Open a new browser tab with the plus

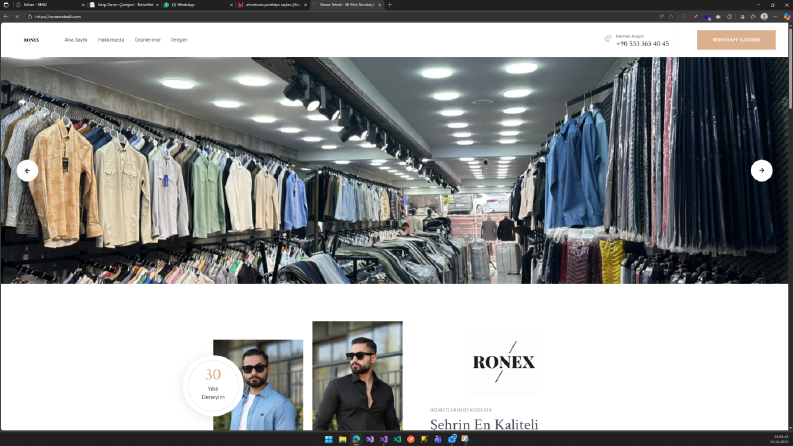pos(389,5)
